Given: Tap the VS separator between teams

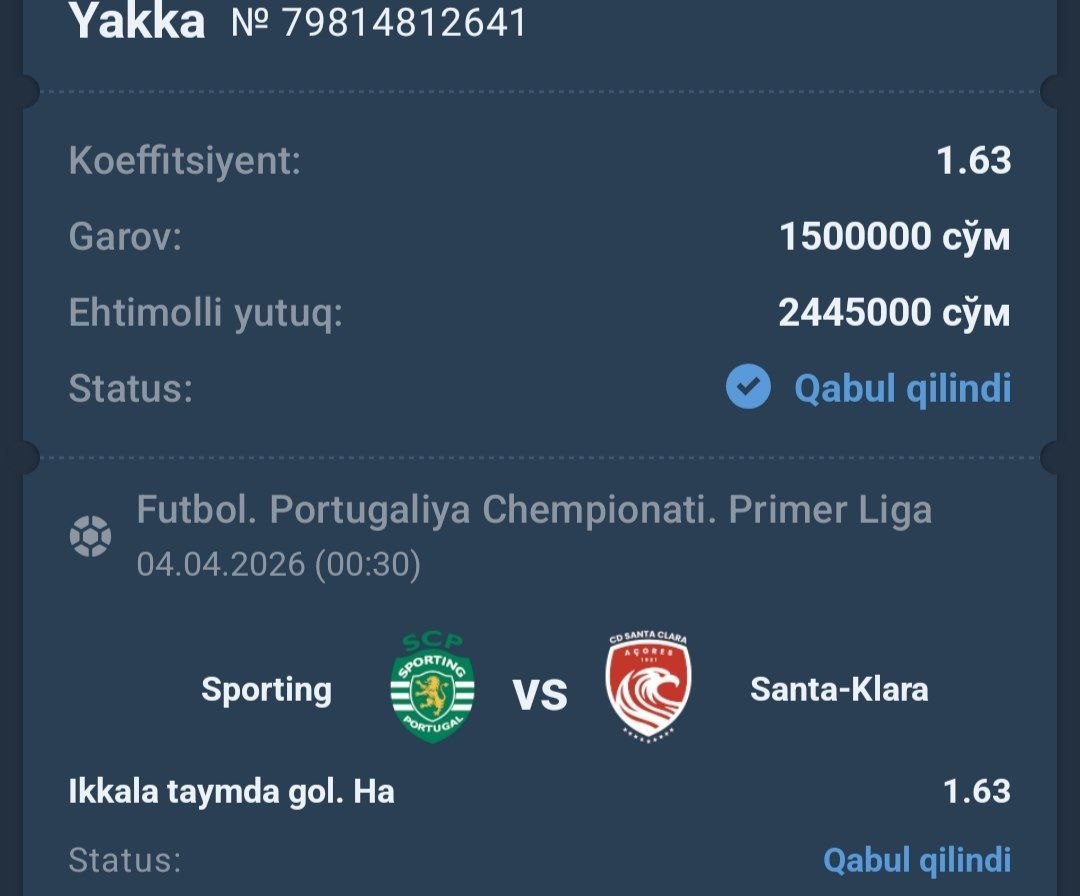Looking at the screenshot, I should pos(540,694).
